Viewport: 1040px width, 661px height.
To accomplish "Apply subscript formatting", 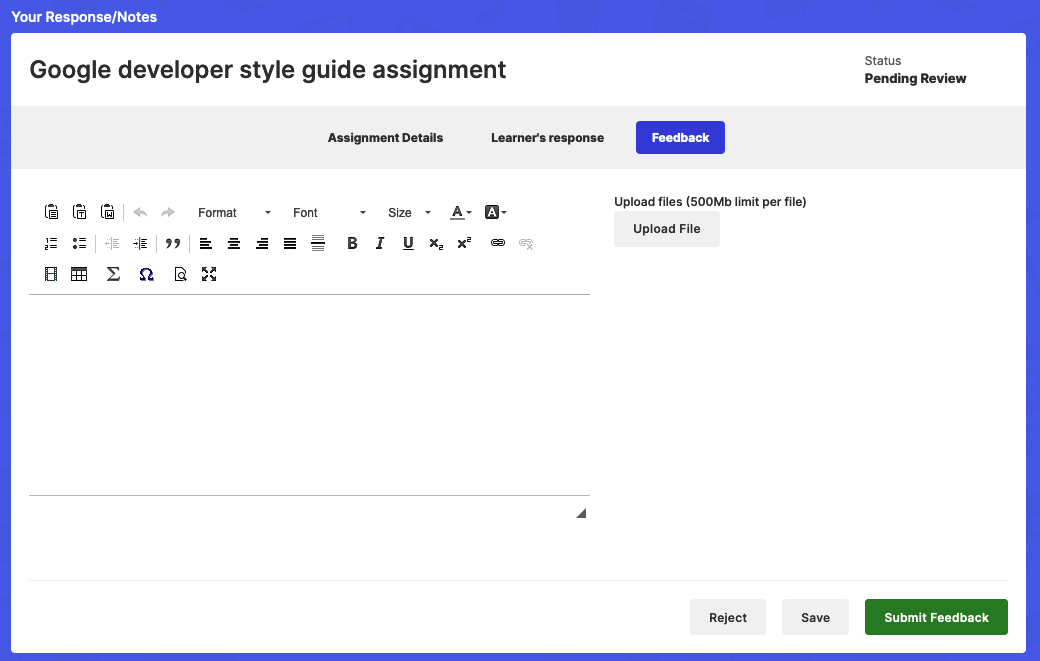I will (436, 243).
